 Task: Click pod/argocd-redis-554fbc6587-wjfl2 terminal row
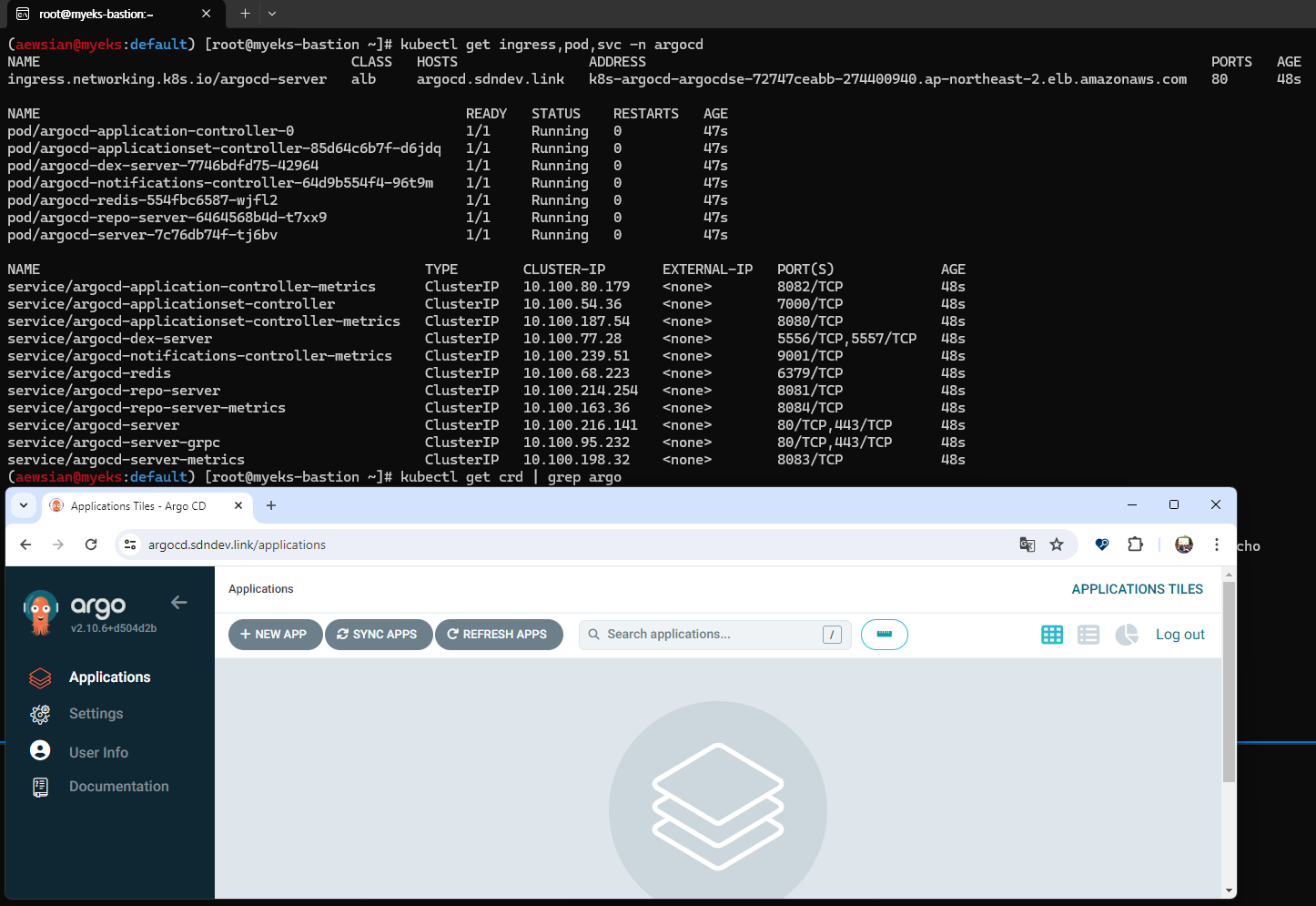(368, 200)
